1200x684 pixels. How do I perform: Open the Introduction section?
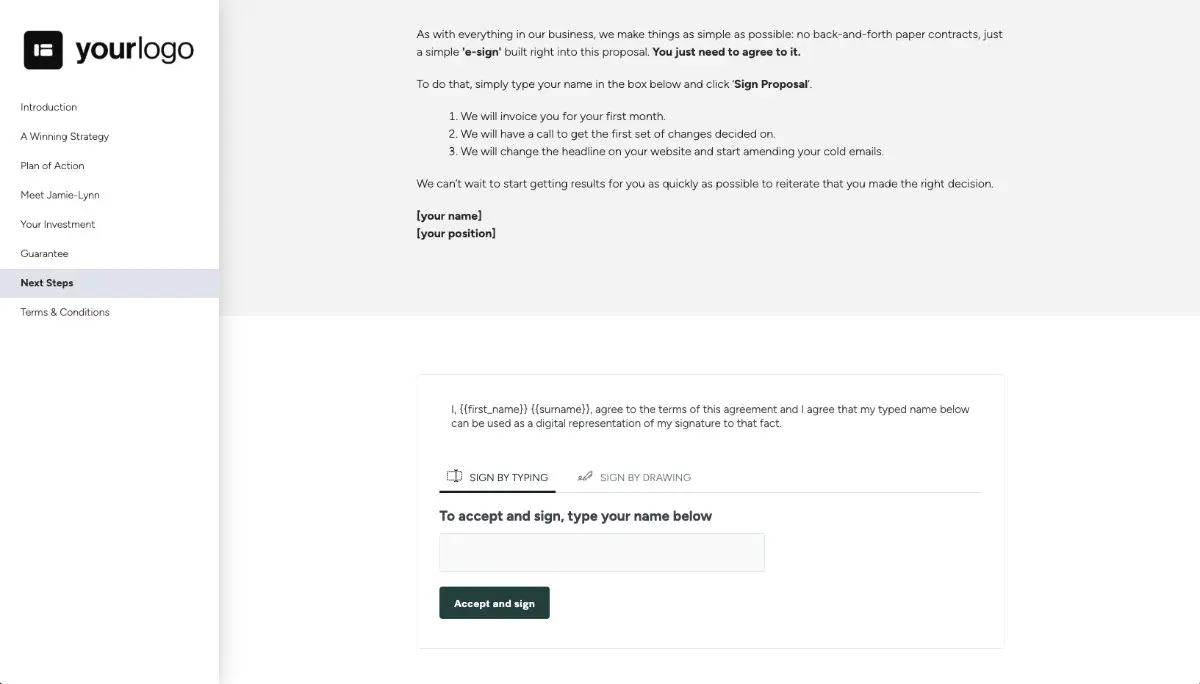48,107
